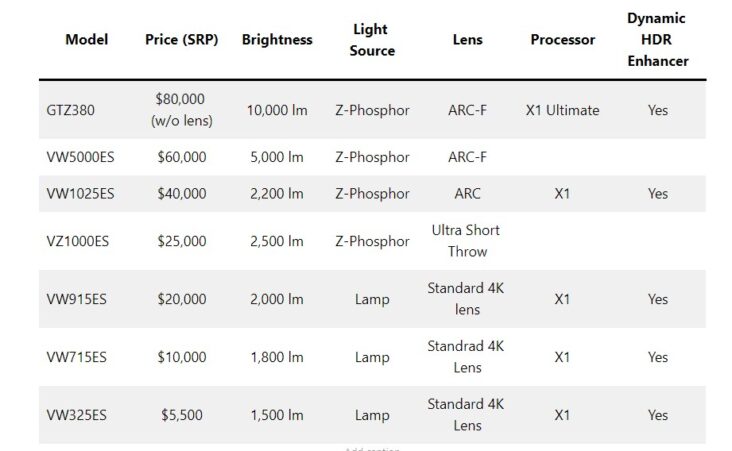The height and width of the screenshot is (451, 732).
Task: Click the VW1025ES model name
Action: tap(80, 193)
